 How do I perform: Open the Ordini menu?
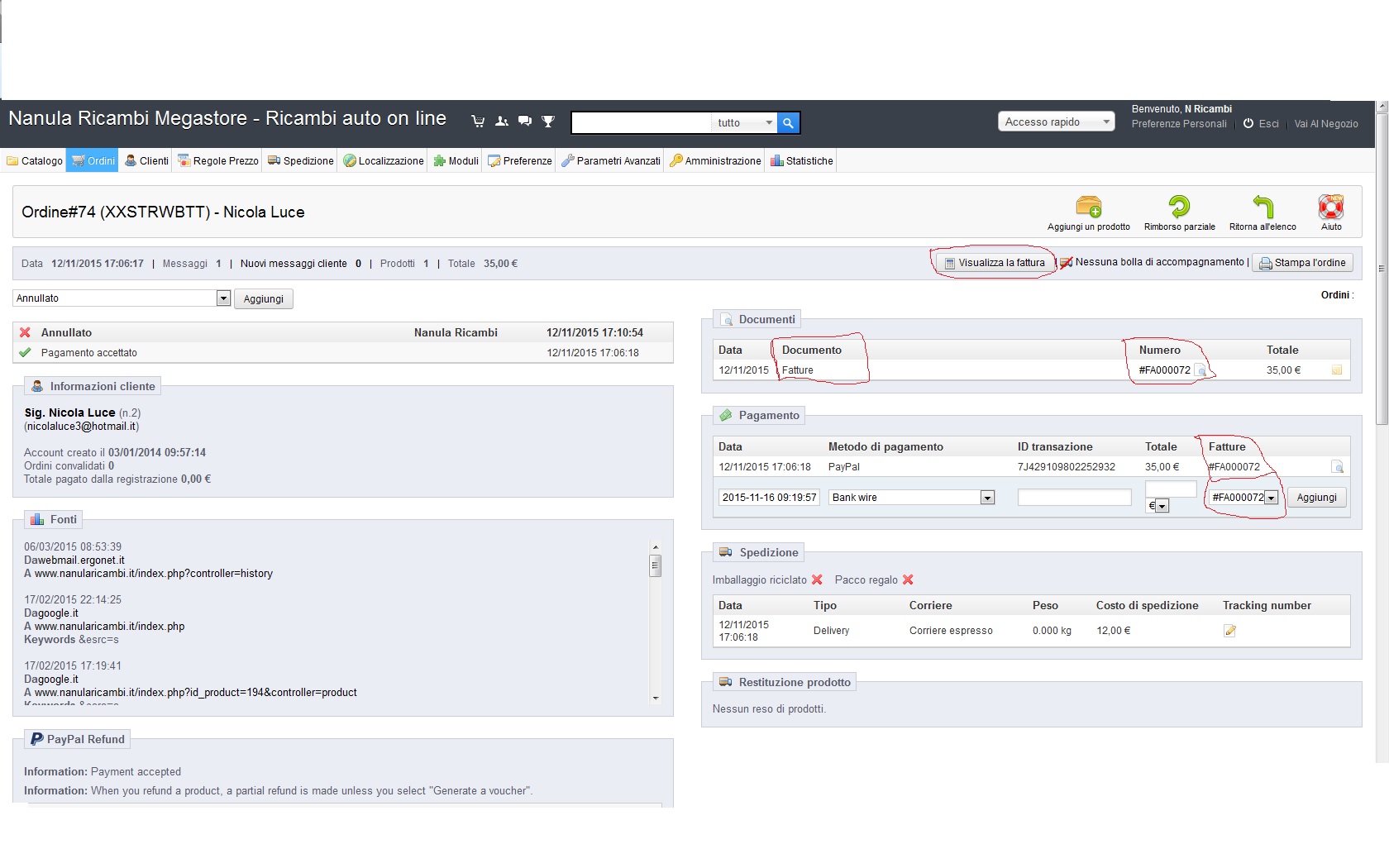(x=93, y=160)
